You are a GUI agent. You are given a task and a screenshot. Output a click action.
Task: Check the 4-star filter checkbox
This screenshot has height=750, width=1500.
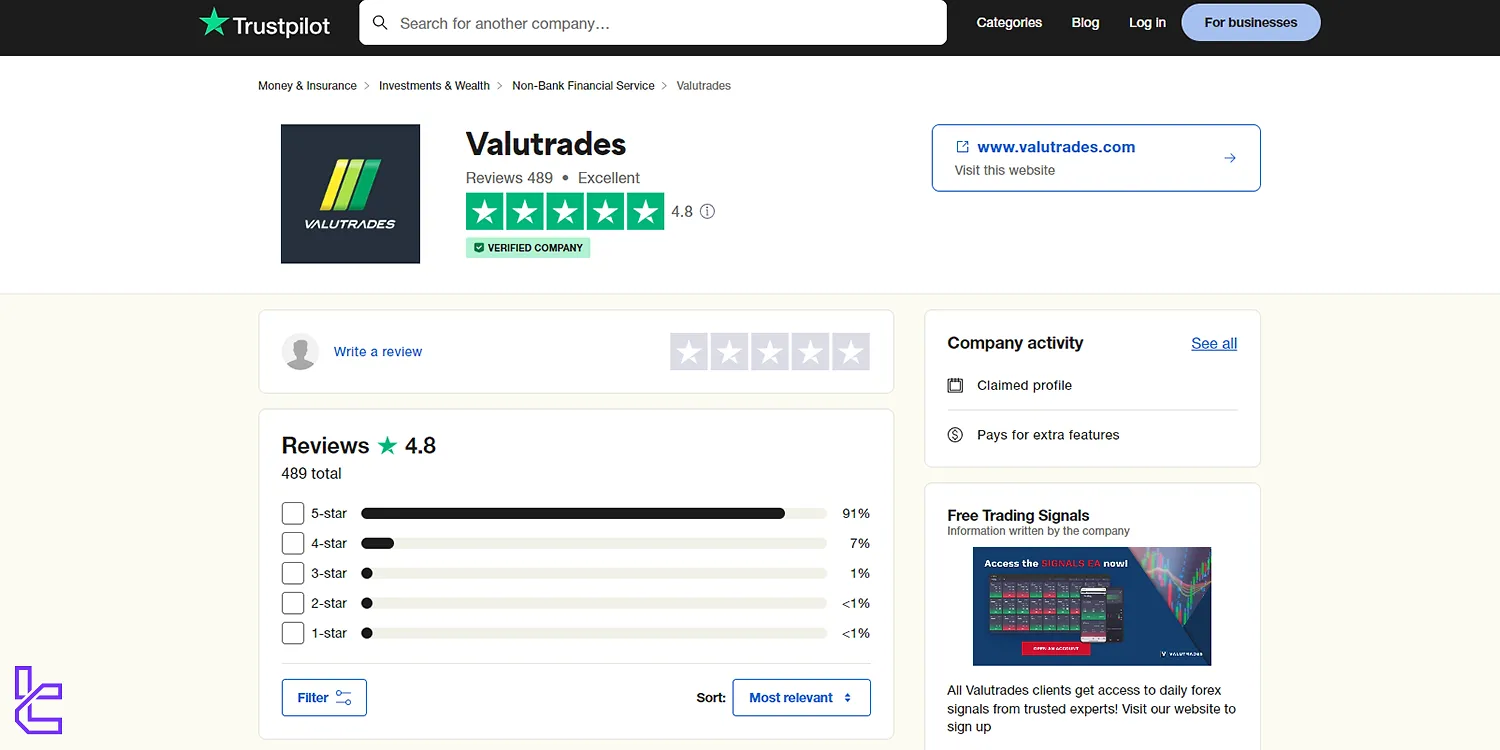click(x=293, y=543)
